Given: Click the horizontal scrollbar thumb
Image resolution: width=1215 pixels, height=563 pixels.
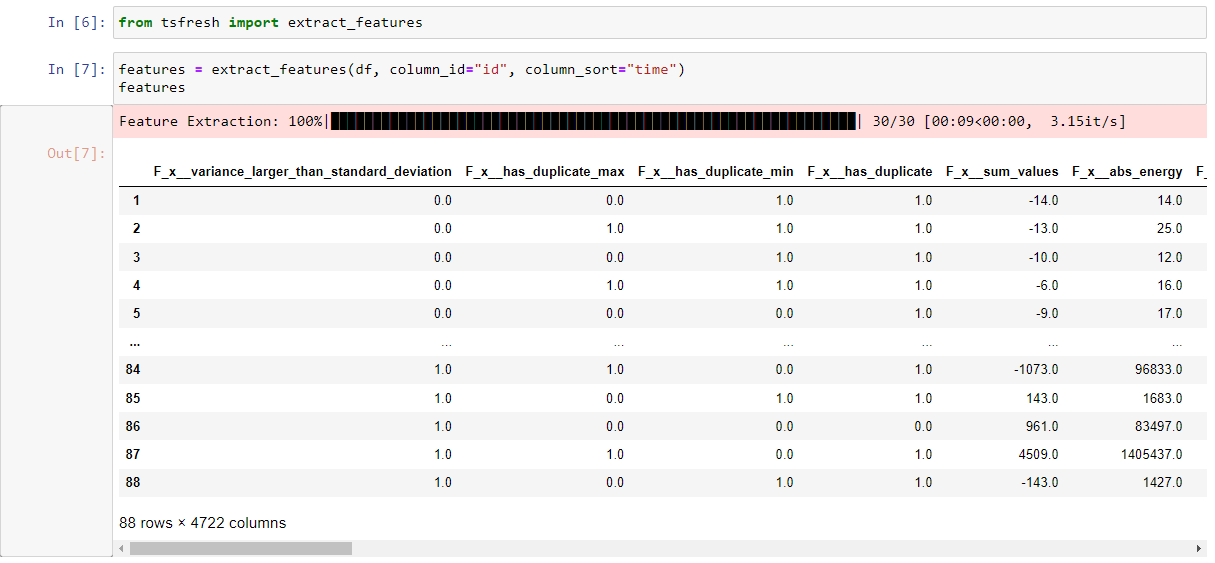Looking at the screenshot, I should (x=241, y=549).
